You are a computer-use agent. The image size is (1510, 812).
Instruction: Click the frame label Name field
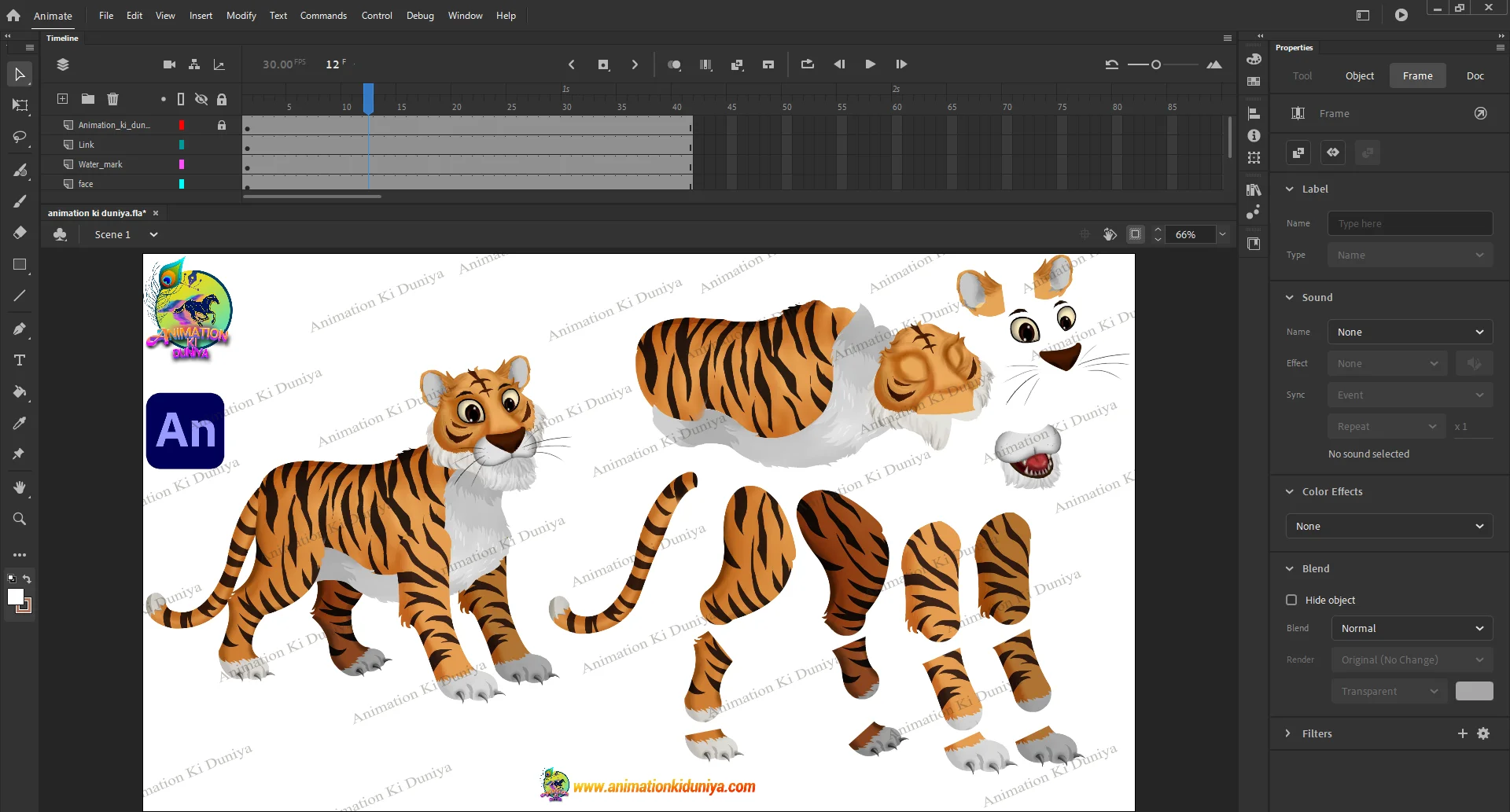[x=1409, y=223]
